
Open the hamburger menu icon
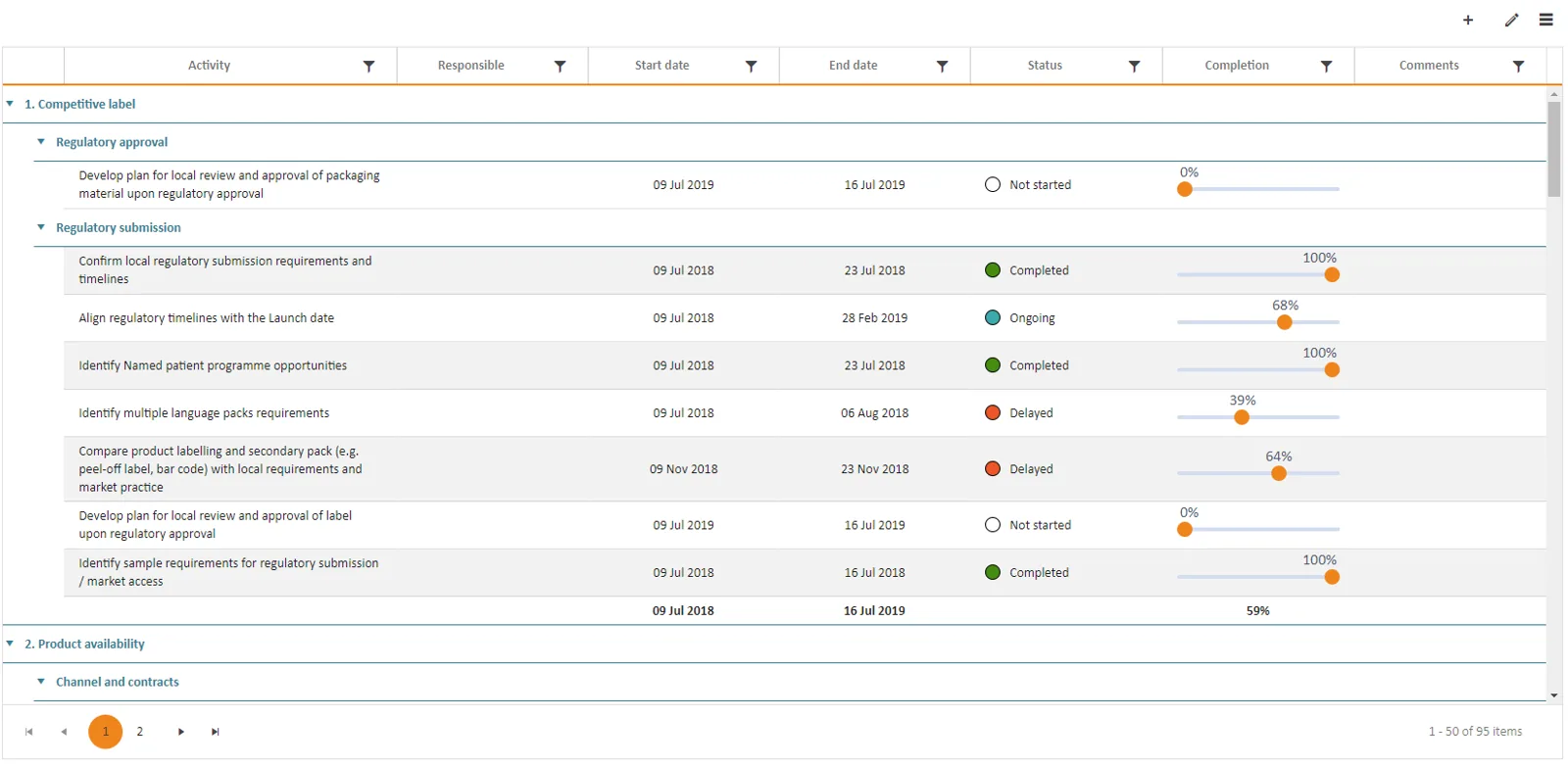[1546, 20]
